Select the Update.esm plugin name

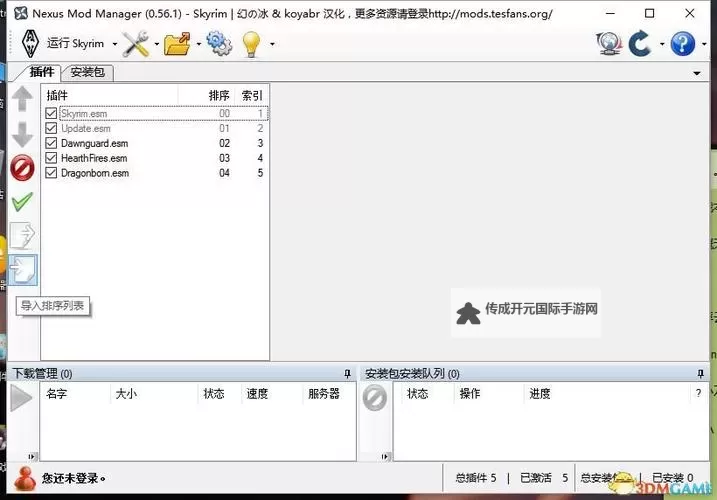click(x=86, y=129)
